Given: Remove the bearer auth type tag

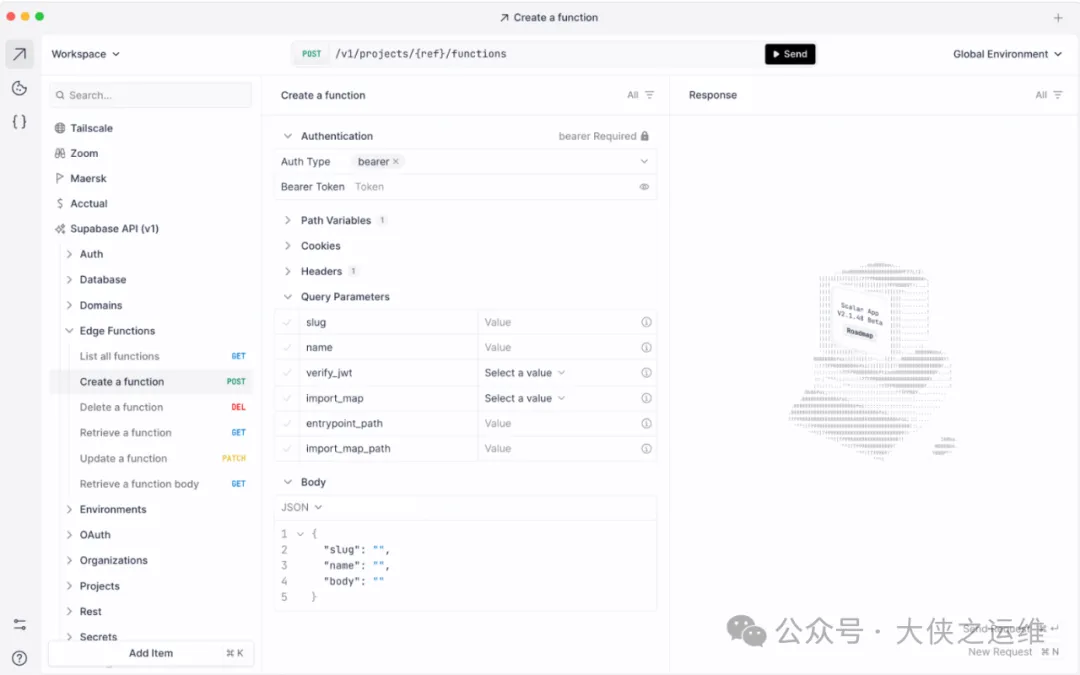Looking at the screenshot, I should click(396, 162).
